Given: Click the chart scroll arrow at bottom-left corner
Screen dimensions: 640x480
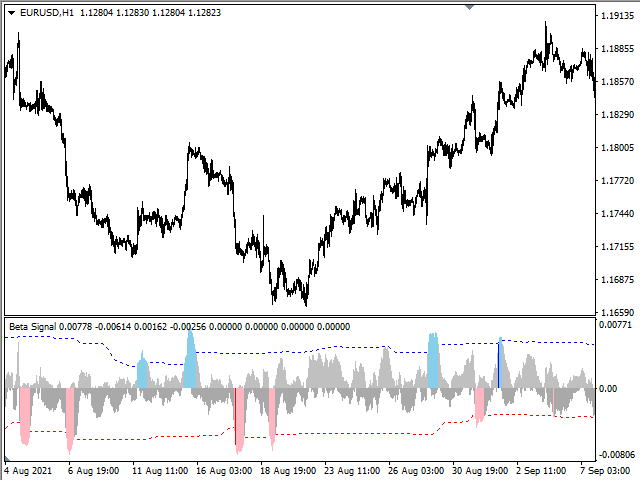Looking at the screenshot, I should pyautogui.click(x=7, y=458).
